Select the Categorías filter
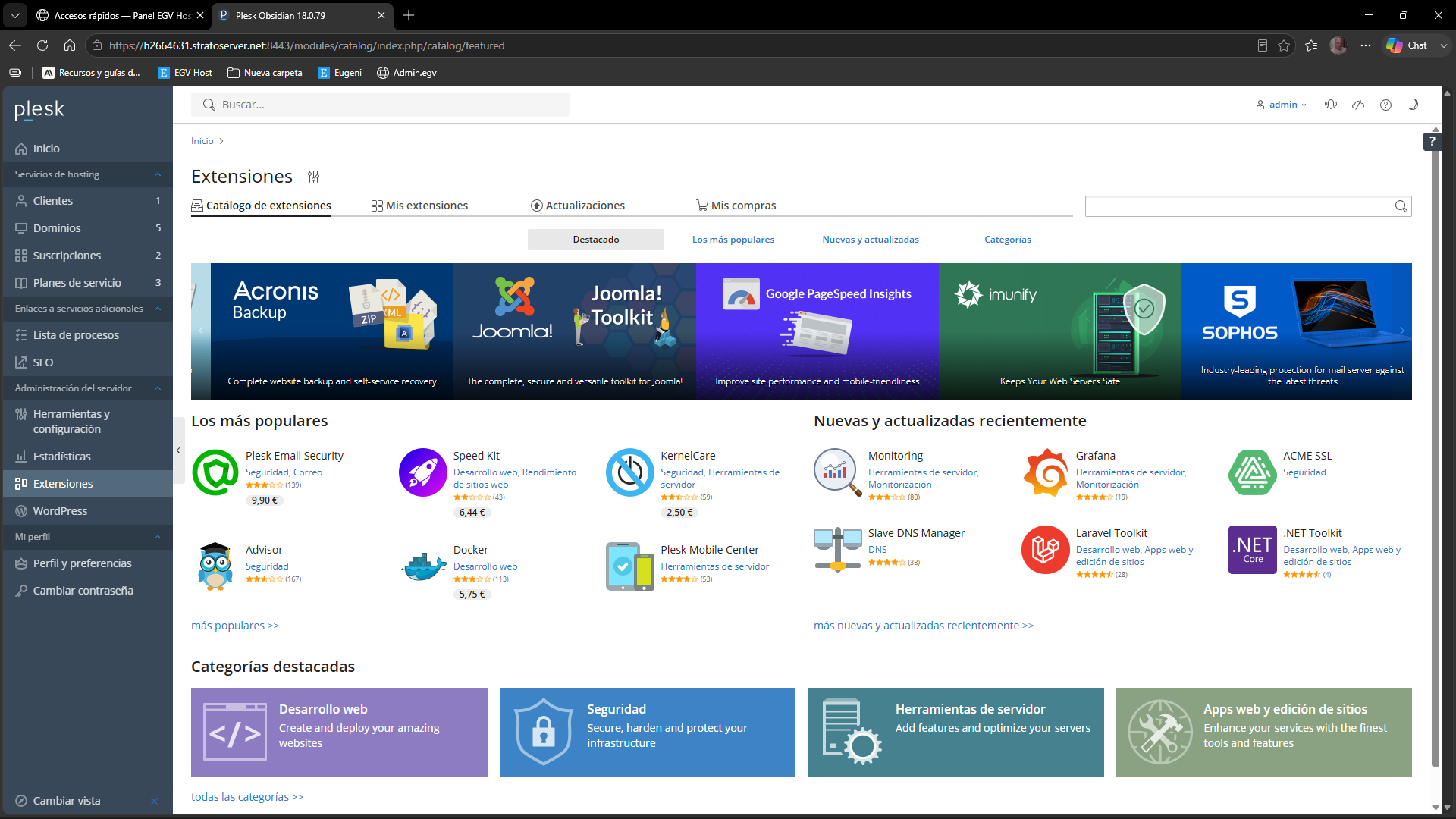Viewport: 1456px width, 819px height. 1008,240
